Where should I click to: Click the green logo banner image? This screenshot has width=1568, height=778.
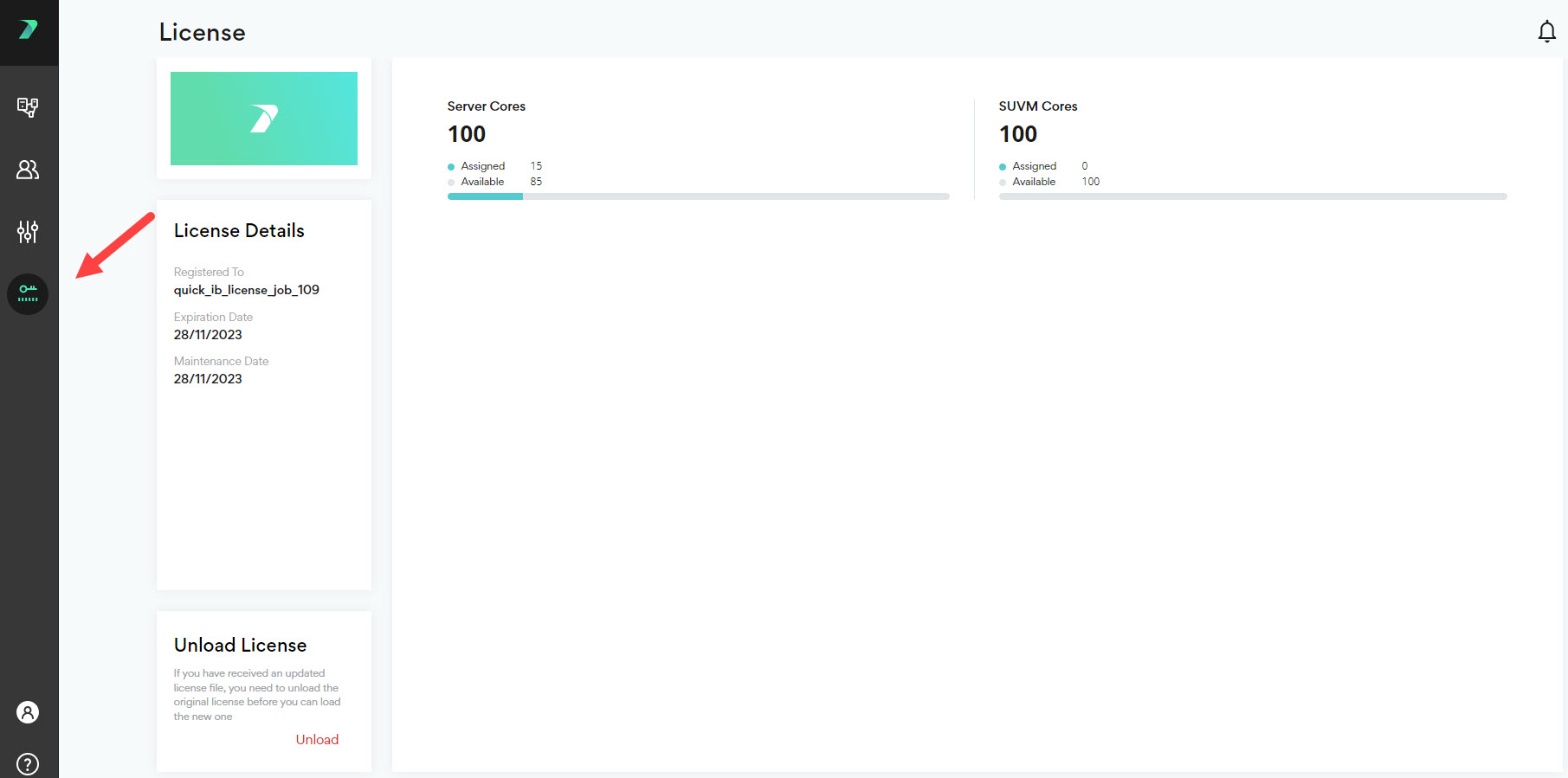[x=264, y=119]
